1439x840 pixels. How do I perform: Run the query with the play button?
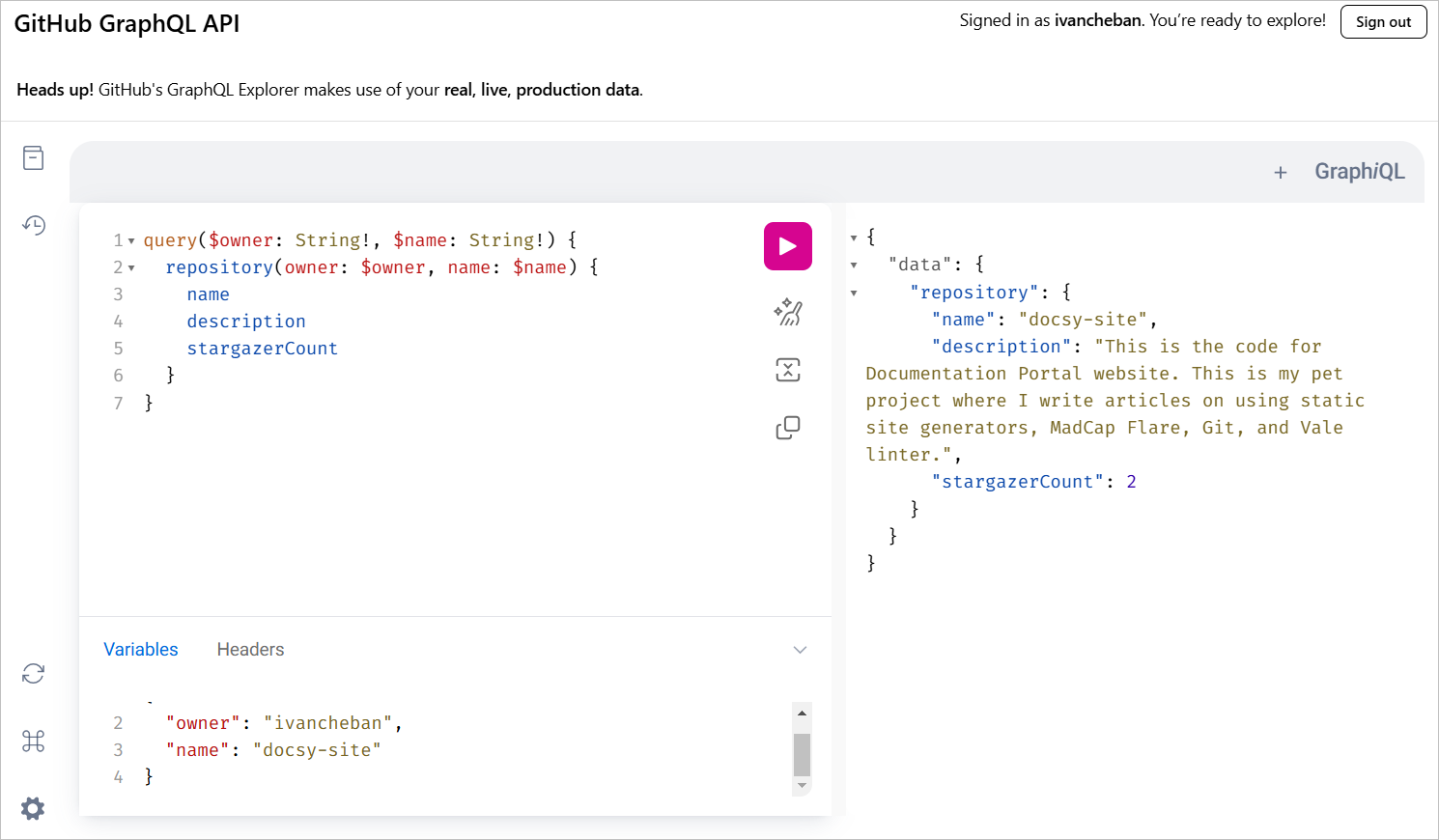787,246
